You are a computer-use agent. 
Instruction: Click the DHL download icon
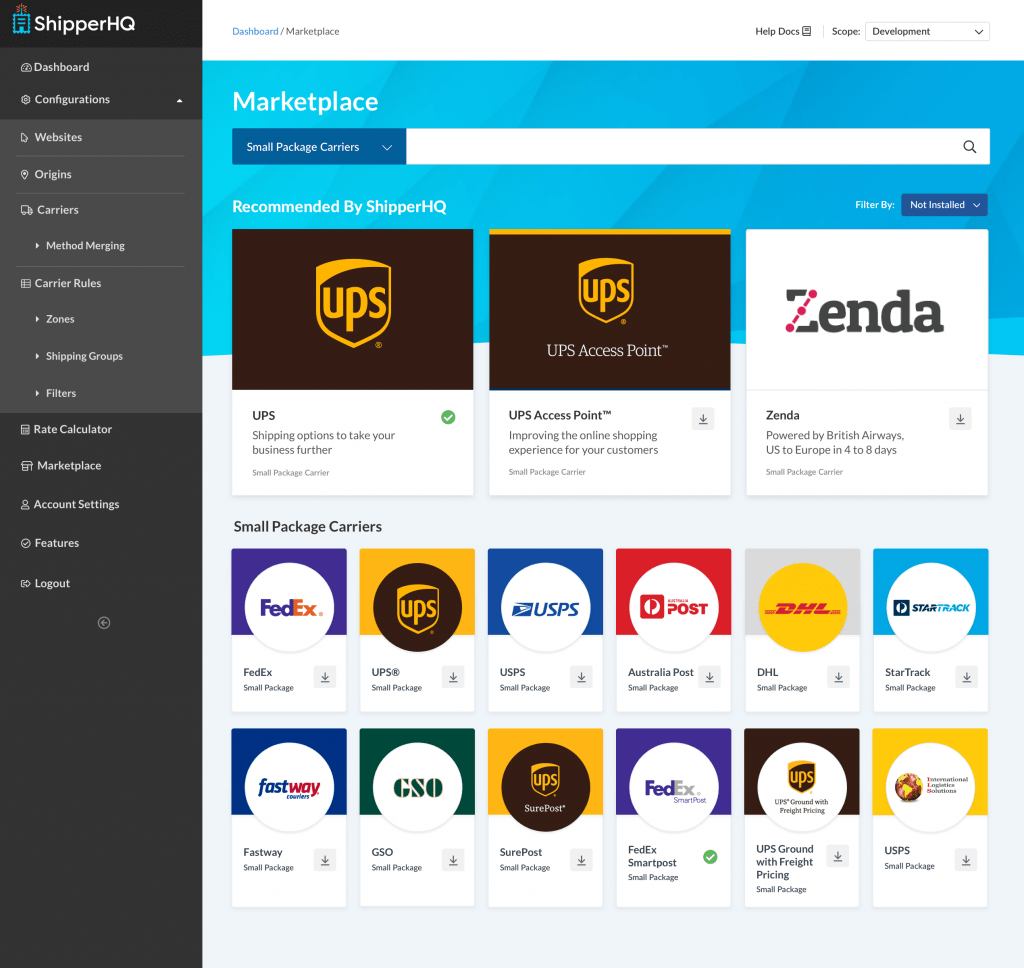click(x=838, y=677)
